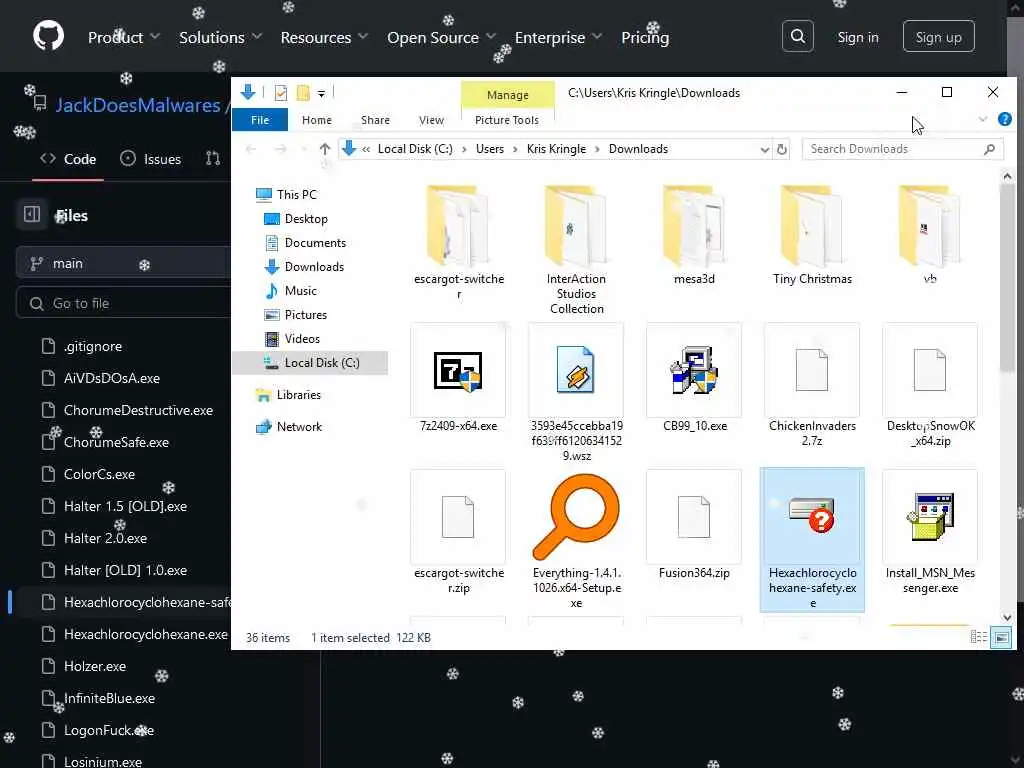Open the Holzer.exe file link
This screenshot has height=768, width=1024.
(x=95, y=666)
